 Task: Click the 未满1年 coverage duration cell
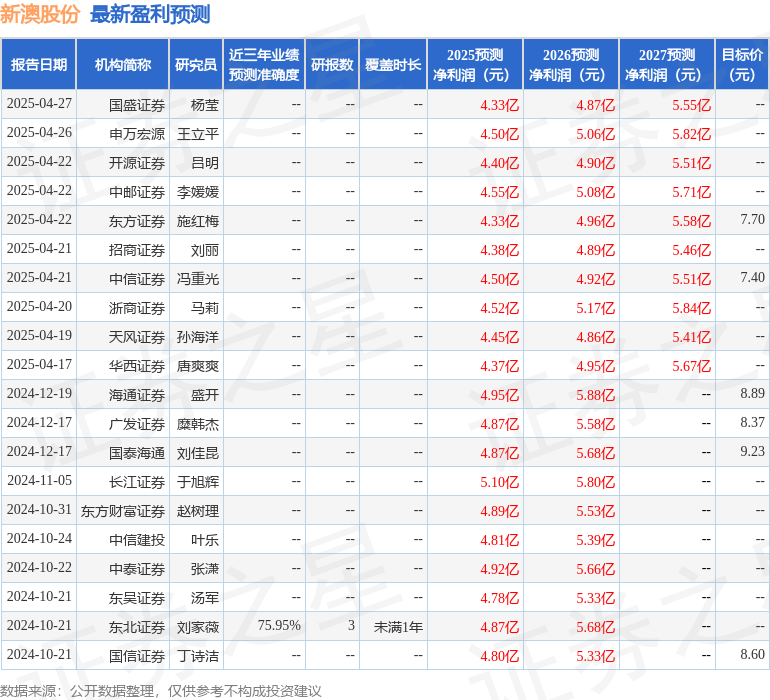coord(398,626)
